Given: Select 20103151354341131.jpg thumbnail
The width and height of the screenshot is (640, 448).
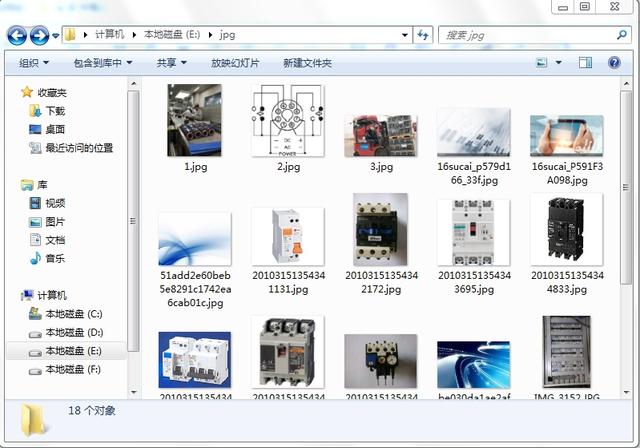Looking at the screenshot, I should coord(288,236).
